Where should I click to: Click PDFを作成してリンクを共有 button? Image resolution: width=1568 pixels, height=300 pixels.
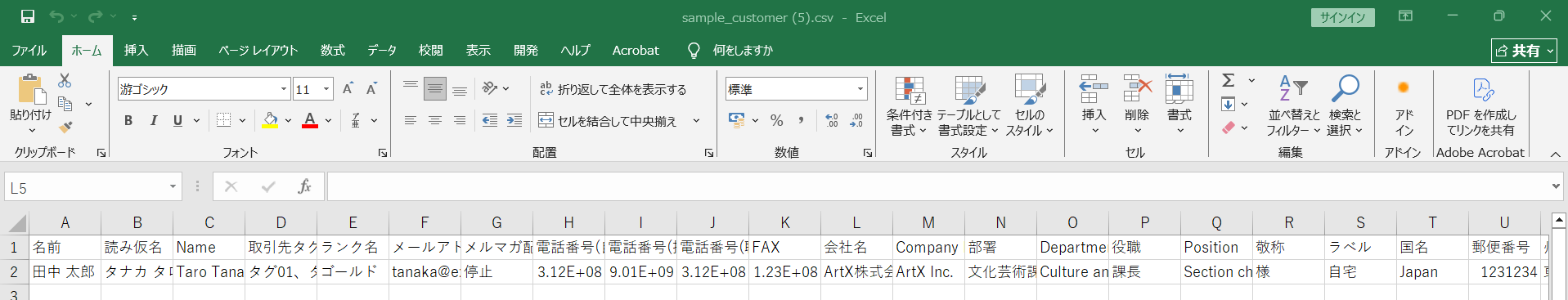(1481, 105)
